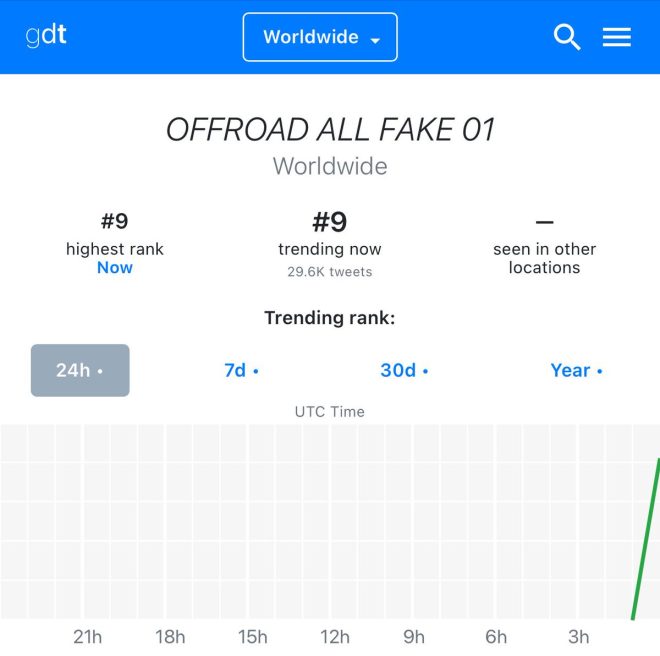The width and height of the screenshot is (660, 656).
Task: Click the OFFROAD ALL FAKE 01 title
Action: (330, 129)
